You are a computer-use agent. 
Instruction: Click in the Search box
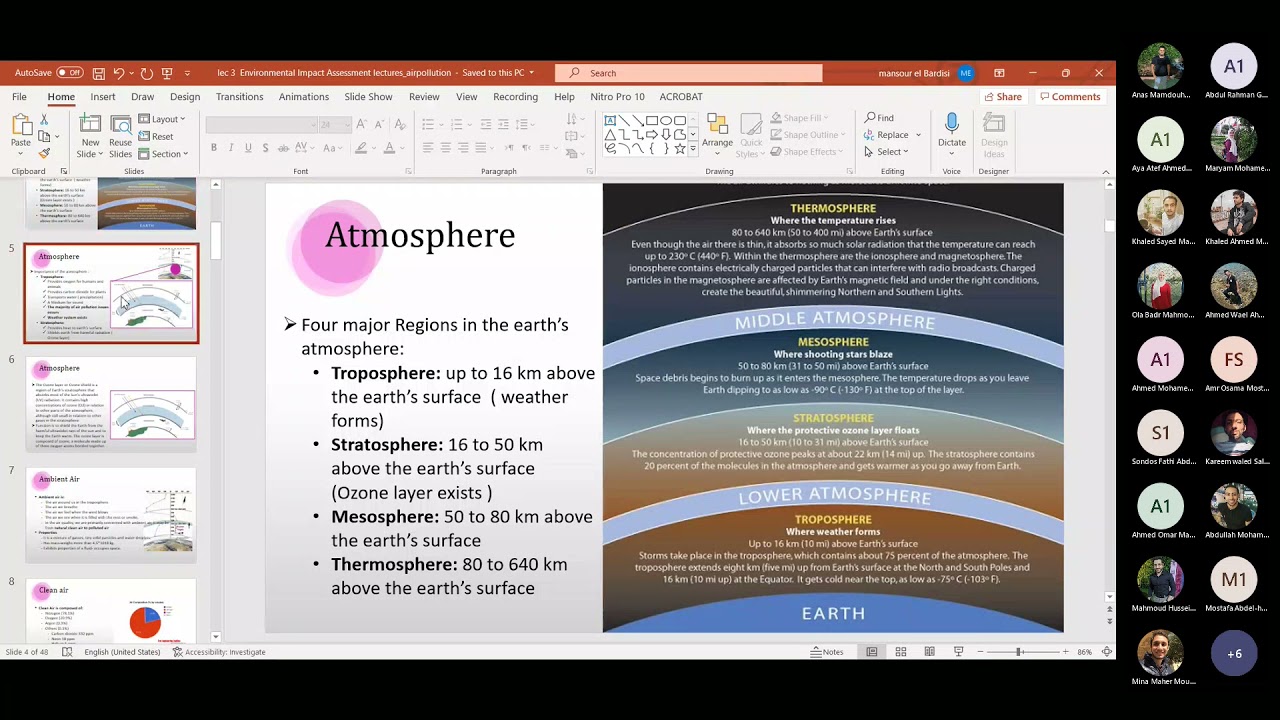point(689,73)
